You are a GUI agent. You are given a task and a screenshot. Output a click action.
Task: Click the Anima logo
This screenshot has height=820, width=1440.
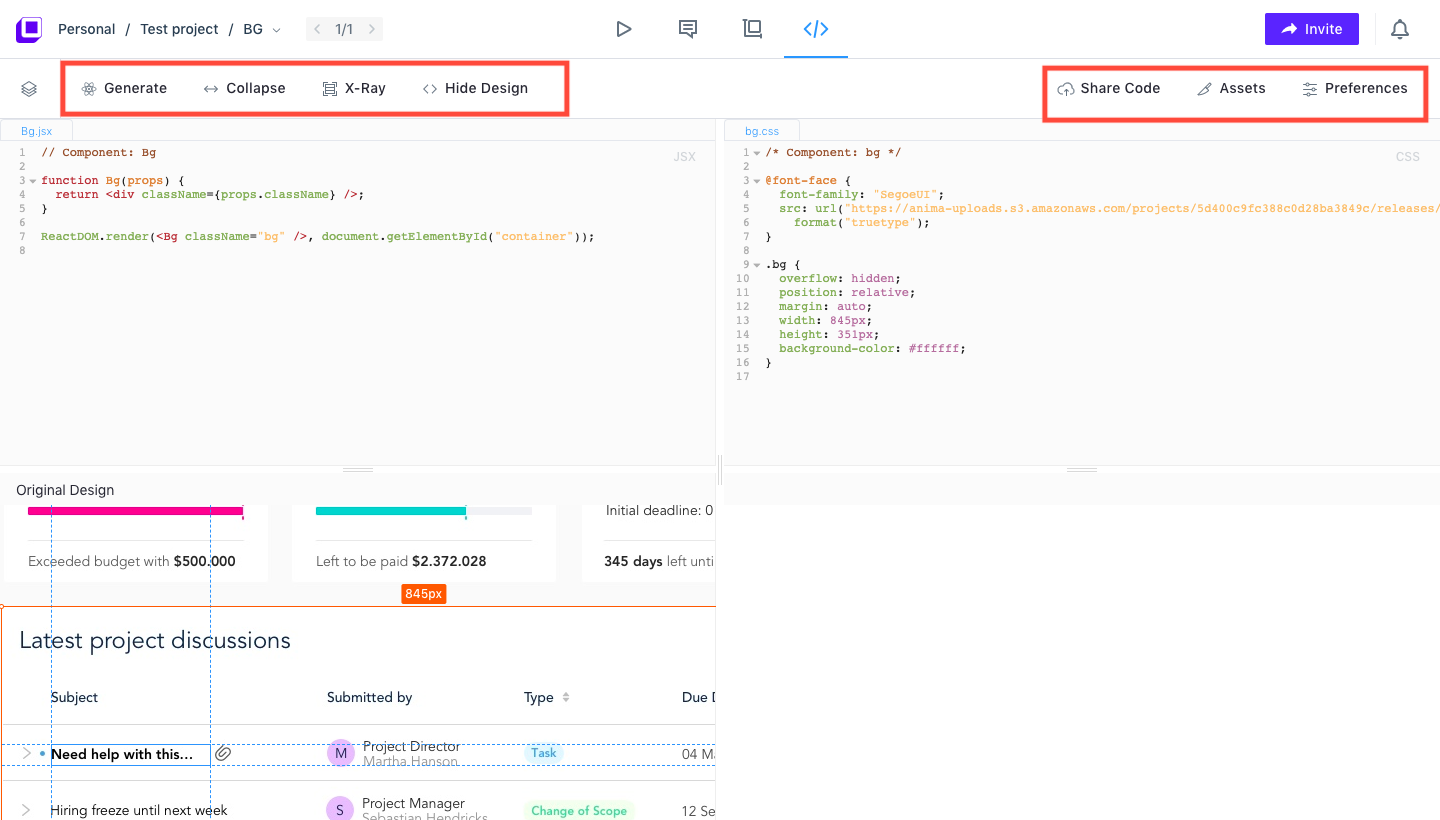coord(28,29)
